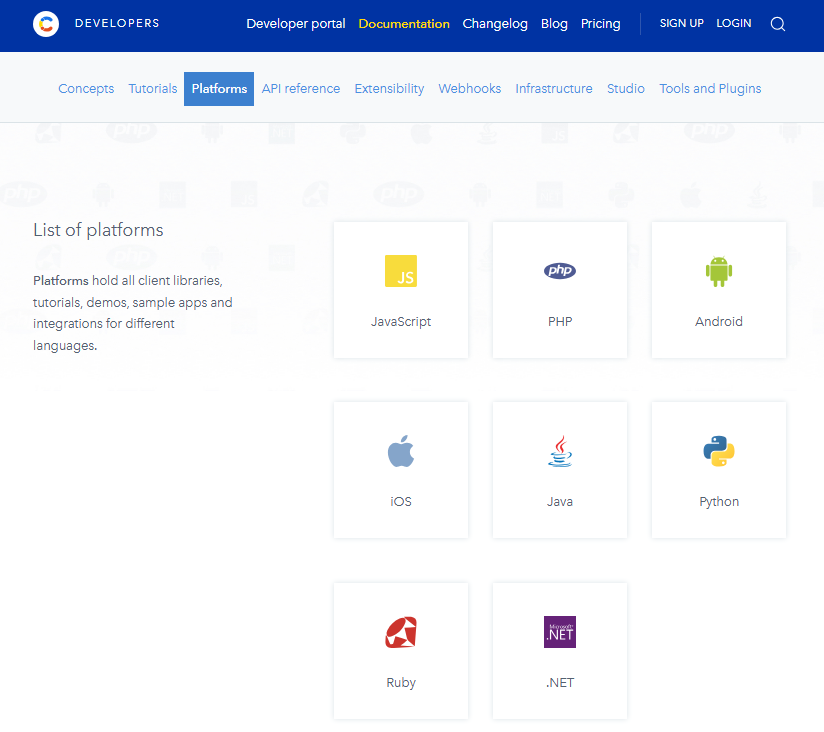Click the Apple logo for iOS
Viewport: 824px width, 732px height.
pyautogui.click(x=401, y=451)
